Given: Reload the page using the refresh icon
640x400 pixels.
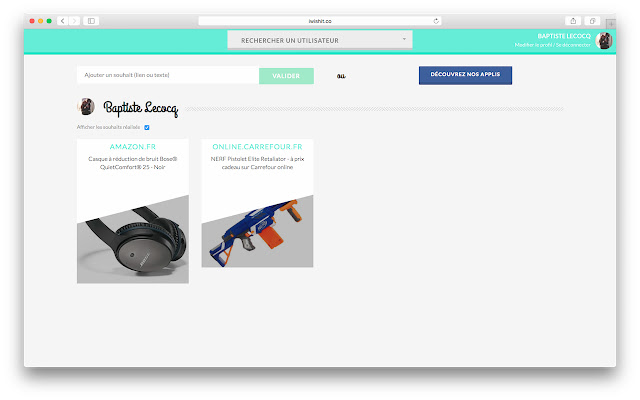Looking at the screenshot, I should pyautogui.click(x=436, y=21).
